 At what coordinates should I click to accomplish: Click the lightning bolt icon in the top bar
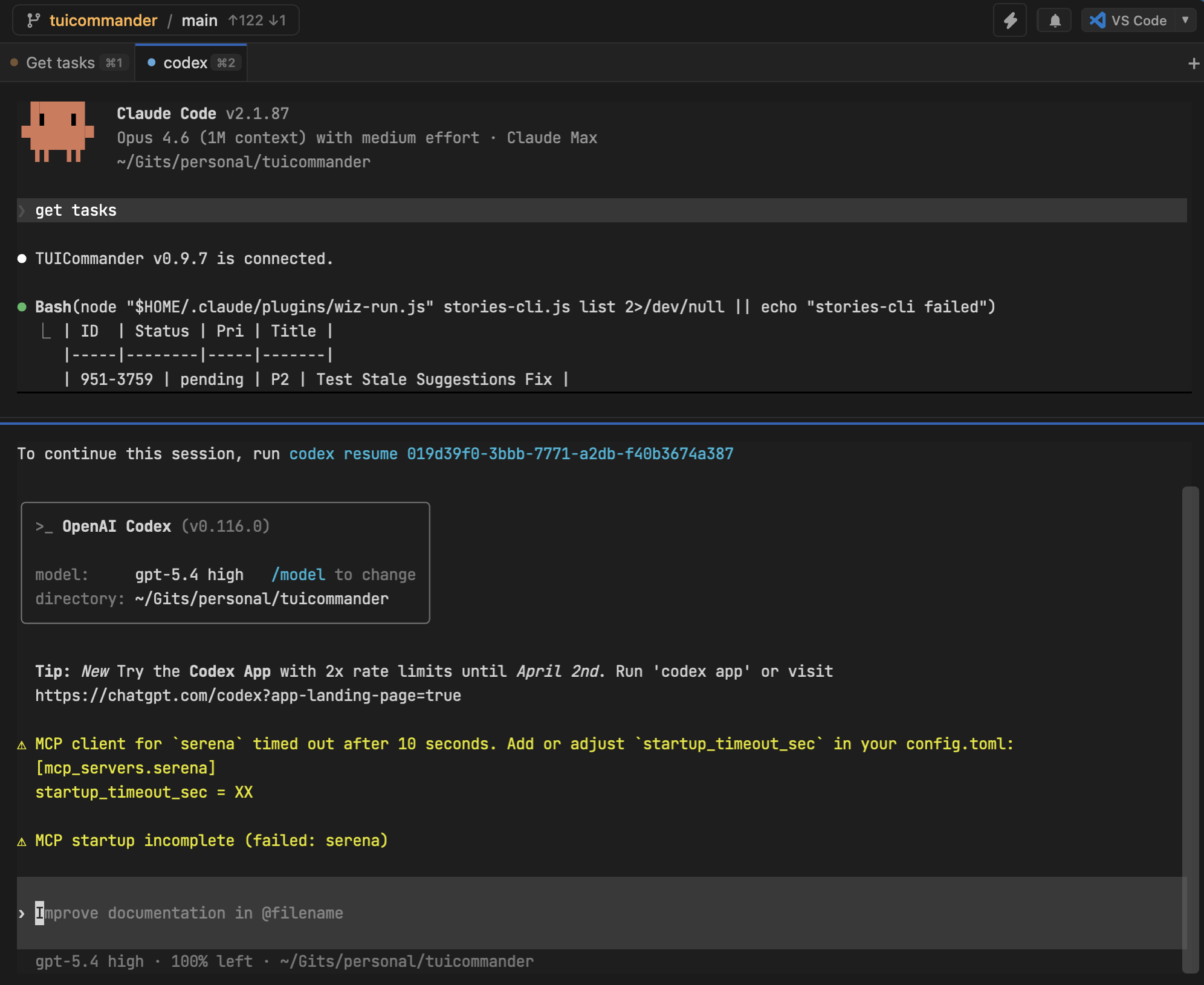coord(1009,20)
